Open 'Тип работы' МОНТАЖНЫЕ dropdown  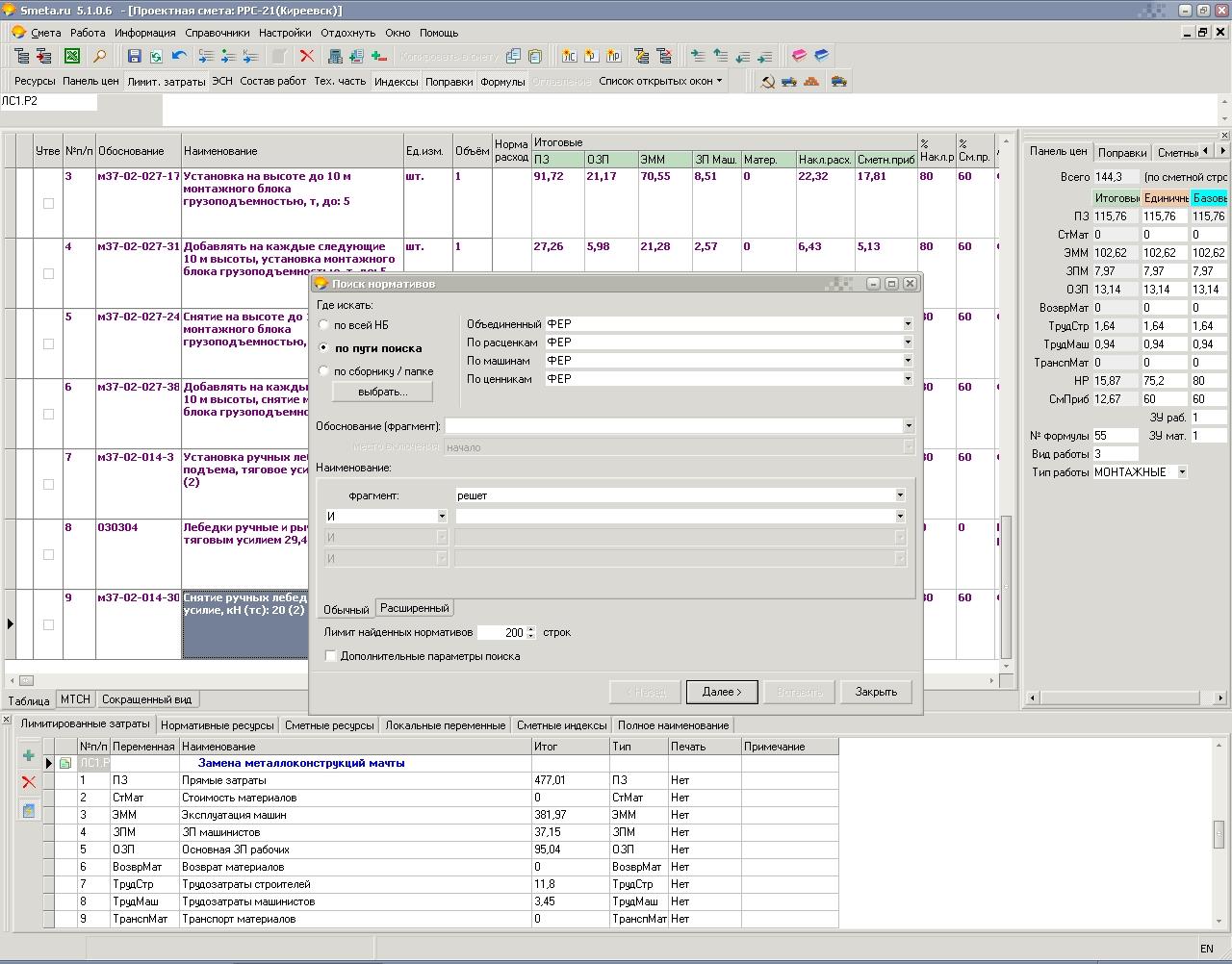(1182, 472)
